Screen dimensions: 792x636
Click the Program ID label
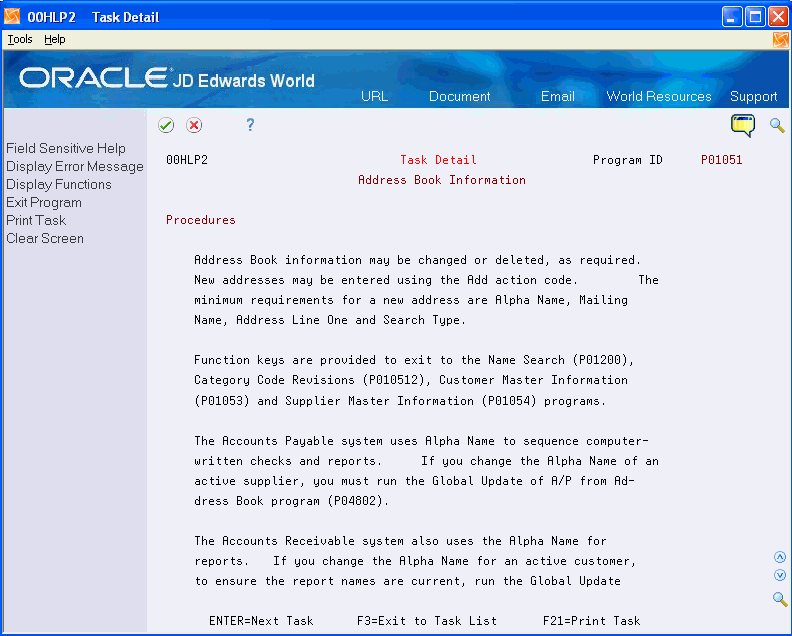627,160
